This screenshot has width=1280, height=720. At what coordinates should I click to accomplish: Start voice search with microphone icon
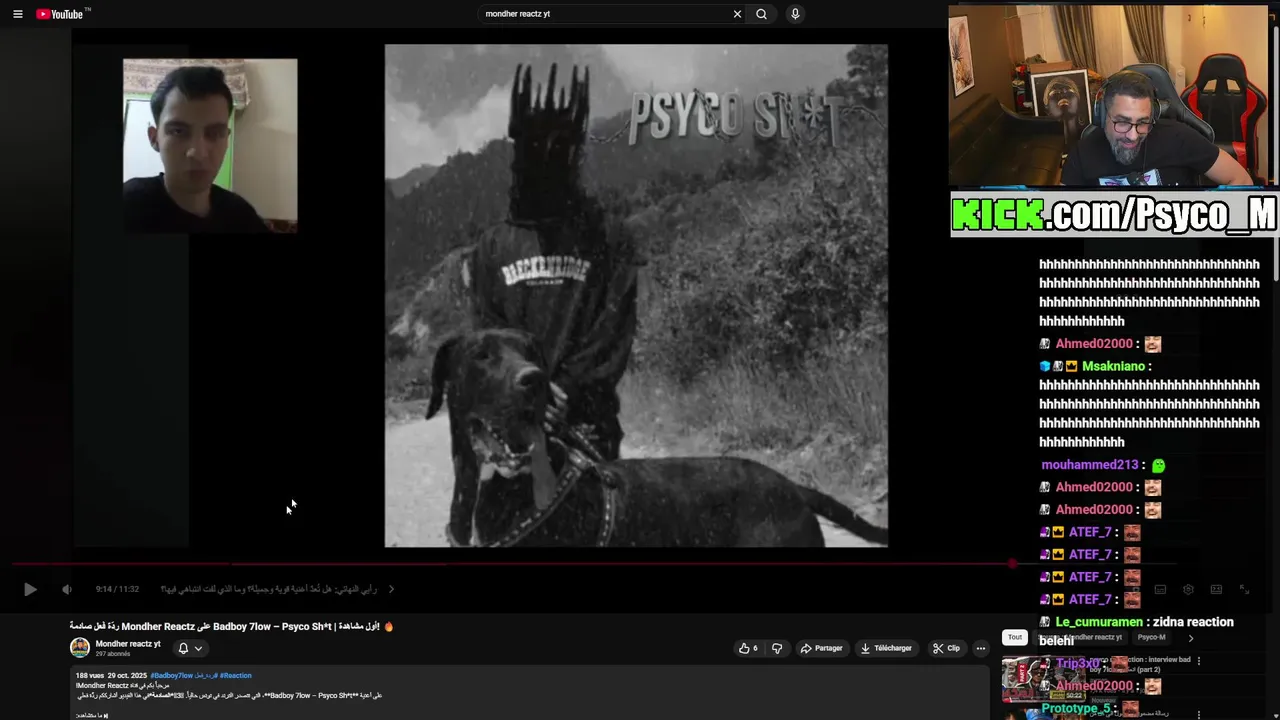795,14
